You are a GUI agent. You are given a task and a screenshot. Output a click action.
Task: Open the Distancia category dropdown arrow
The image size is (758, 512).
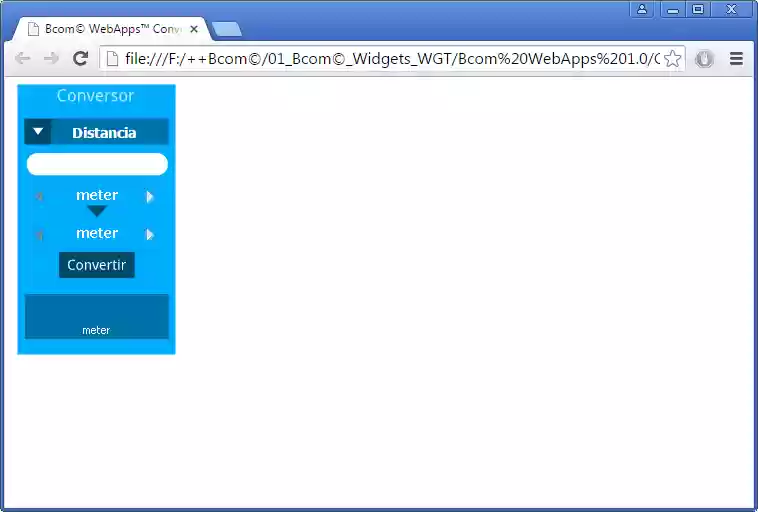point(38,132)
